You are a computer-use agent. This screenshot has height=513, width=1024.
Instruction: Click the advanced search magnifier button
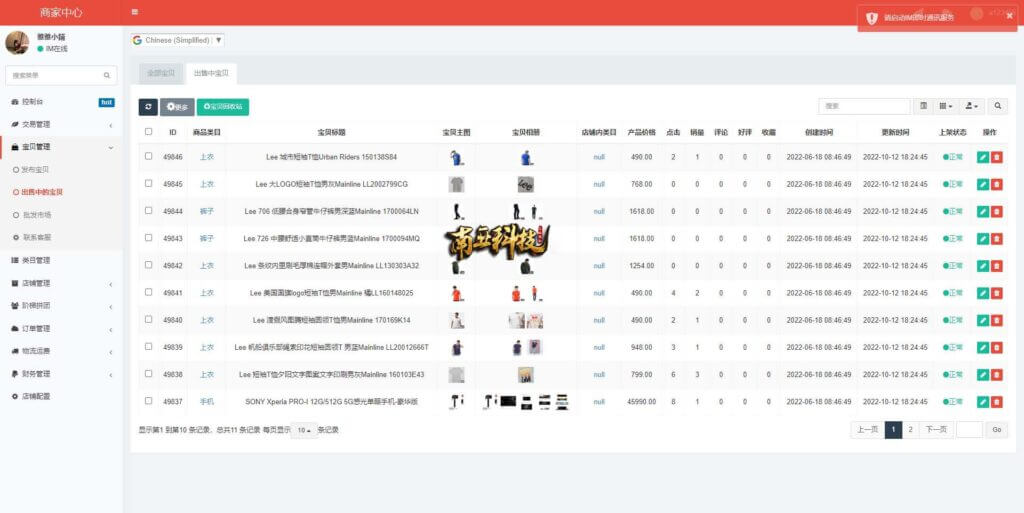(997, 106)
